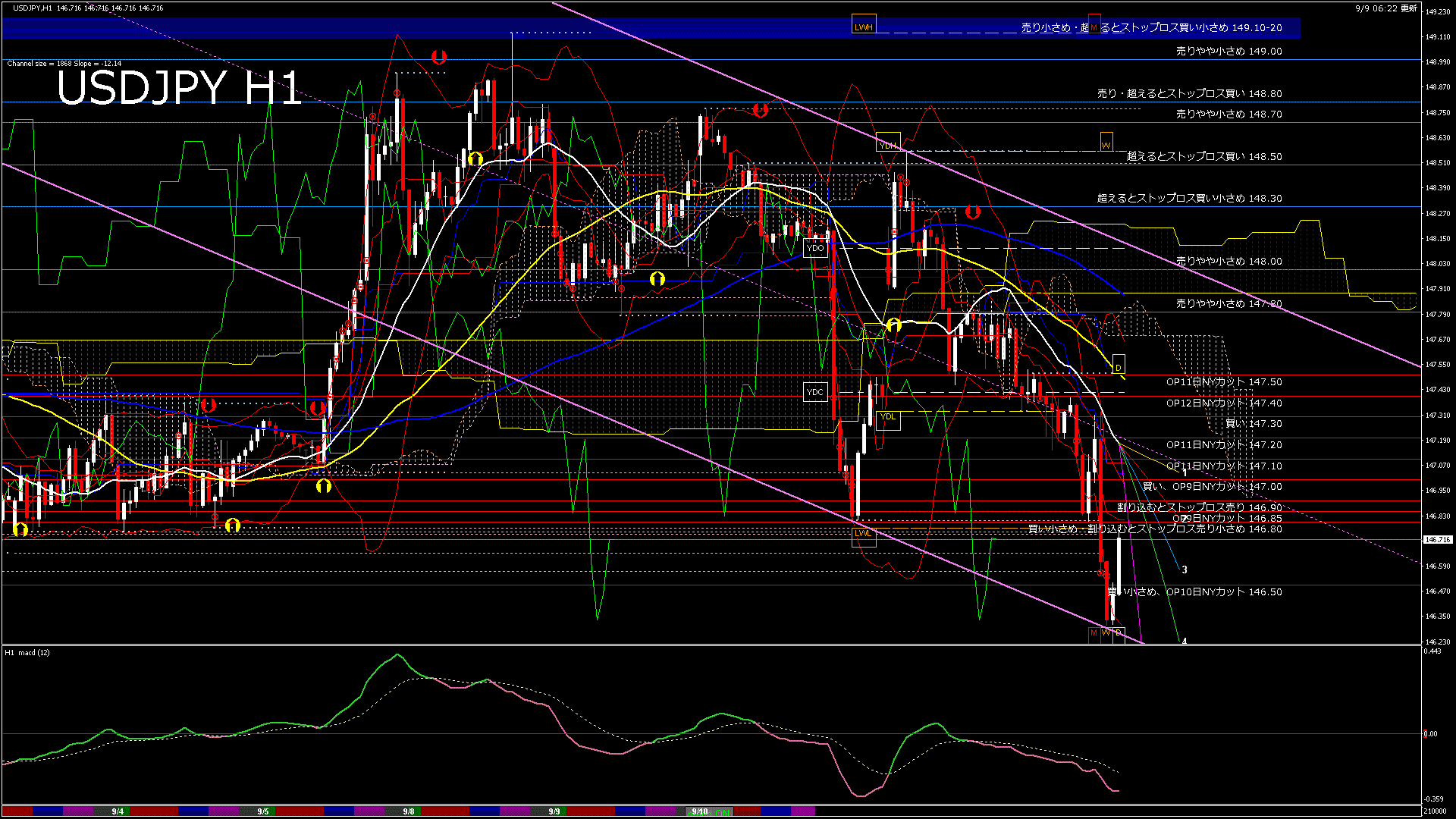The image size is (1456, 819).
Task: Select the yellow YDL marker box
Action: pos(888,417)
